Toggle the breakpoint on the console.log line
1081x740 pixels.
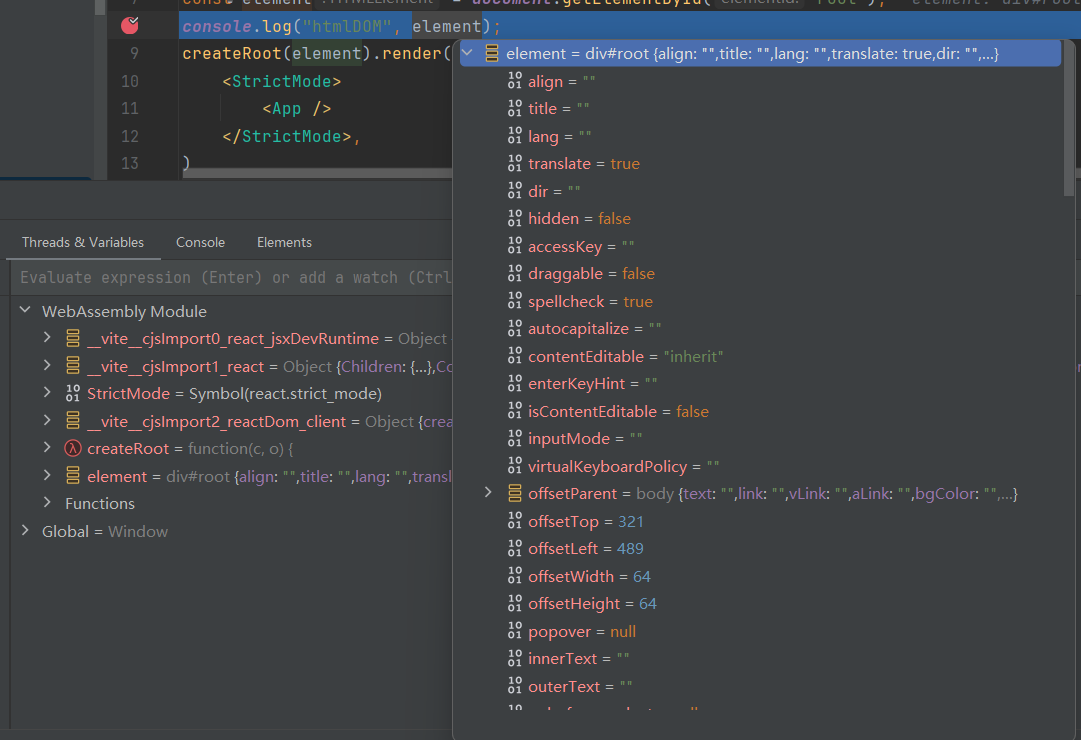pyautogui.click(x=130, y=26)
